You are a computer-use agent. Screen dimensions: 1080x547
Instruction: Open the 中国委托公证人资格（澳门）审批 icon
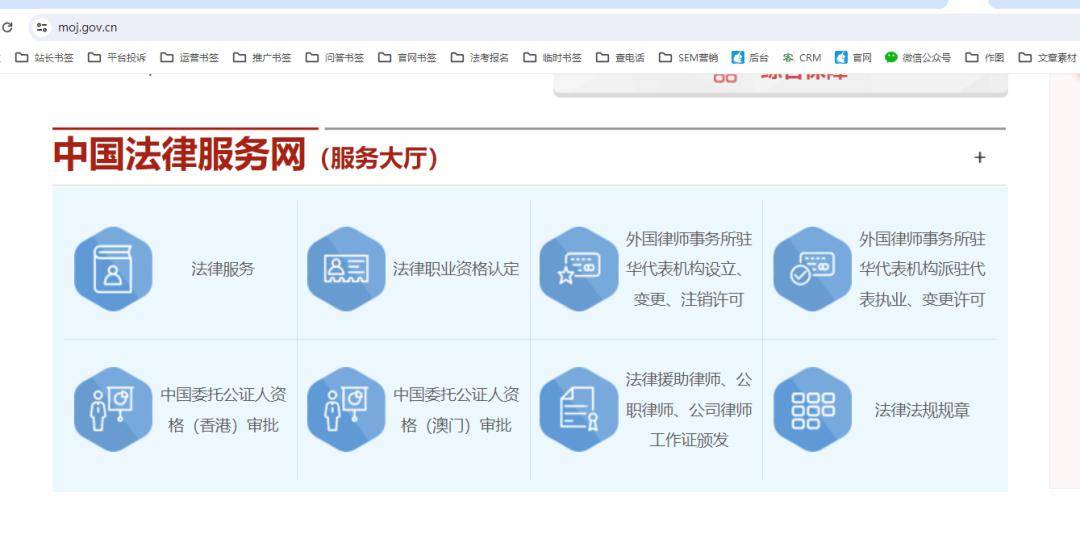coord(346,409)
